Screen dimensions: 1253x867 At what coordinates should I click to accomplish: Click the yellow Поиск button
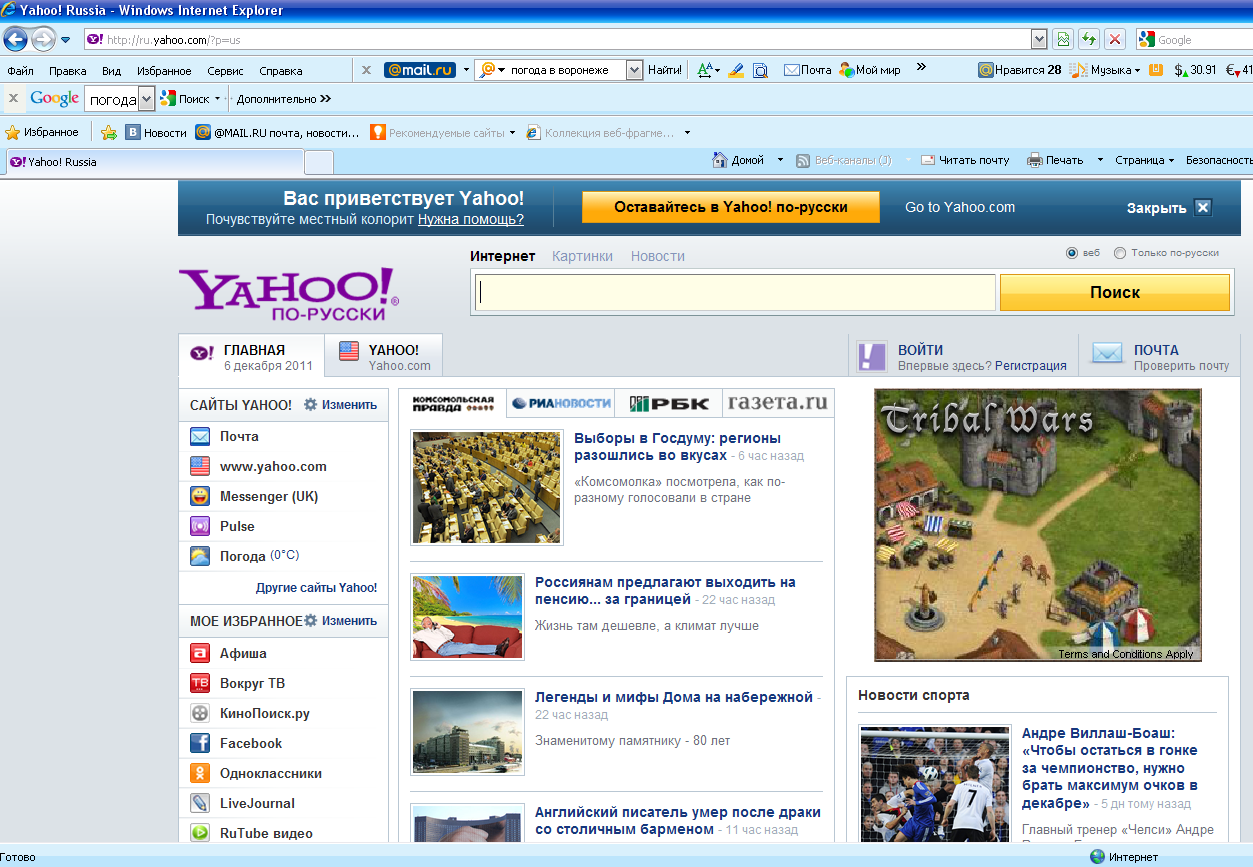[1115, 292]
